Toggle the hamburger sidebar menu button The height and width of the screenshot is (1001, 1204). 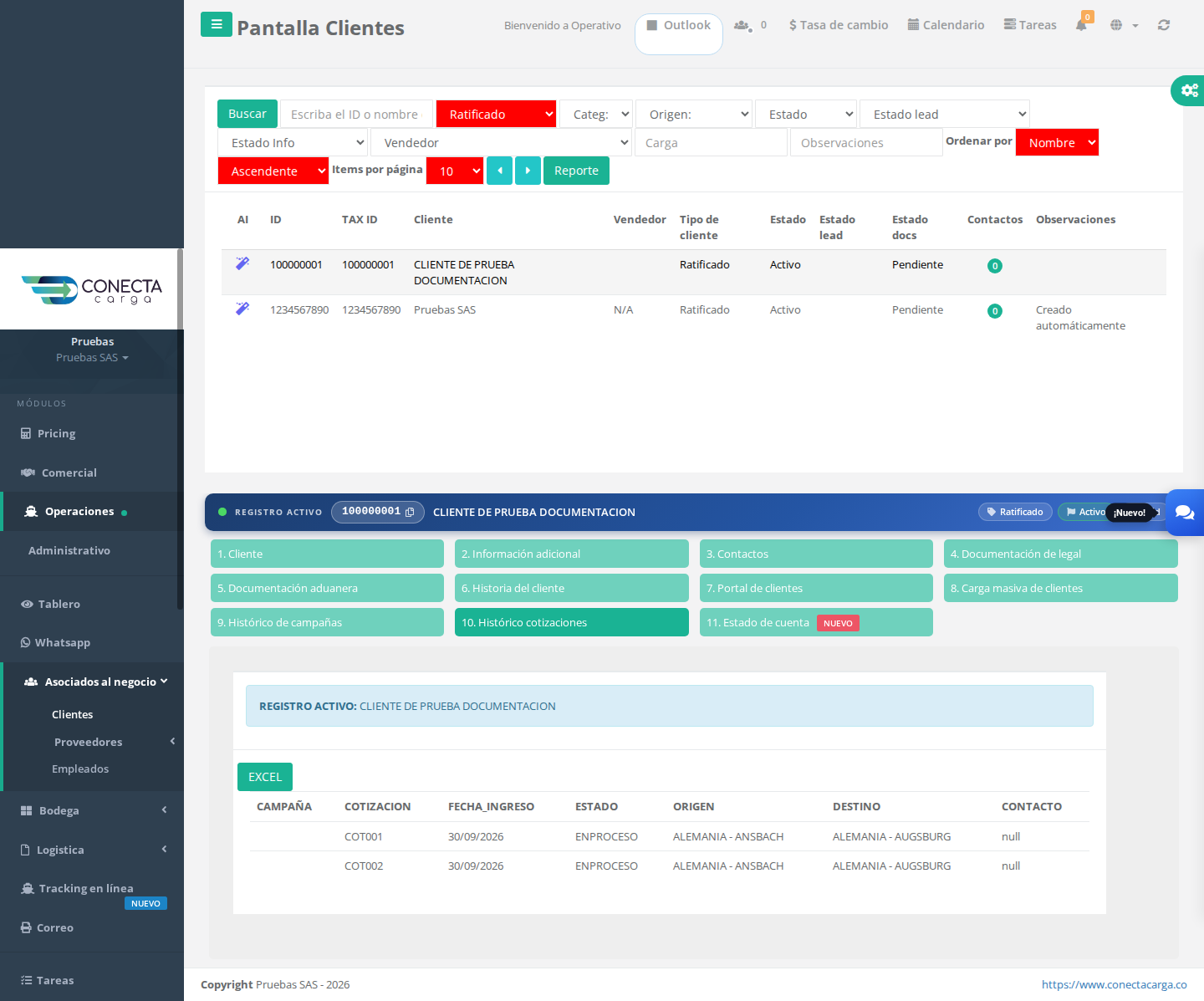point(216,24)
